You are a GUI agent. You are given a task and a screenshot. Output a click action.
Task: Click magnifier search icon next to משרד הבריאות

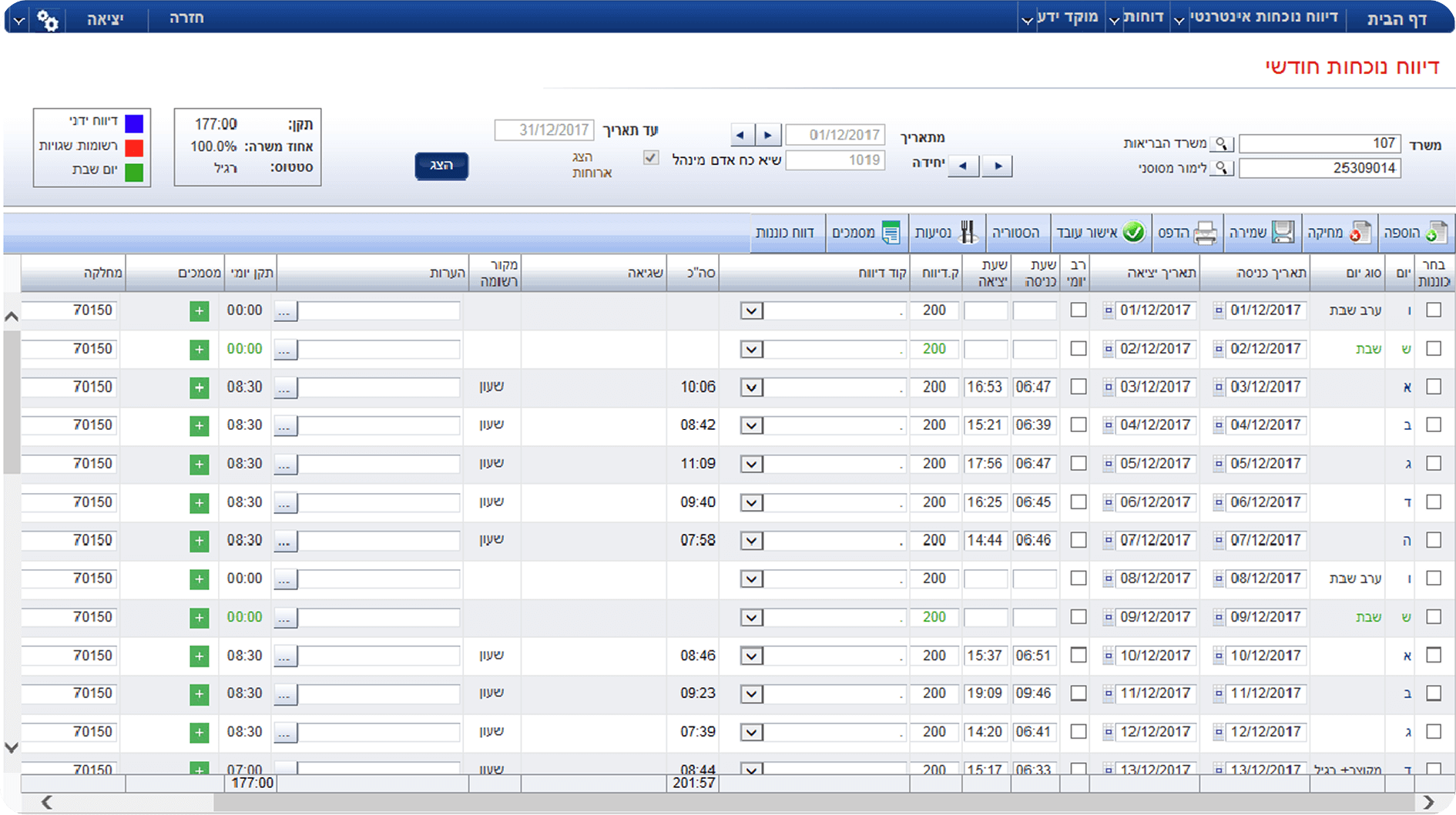(x=1222, y=144)
